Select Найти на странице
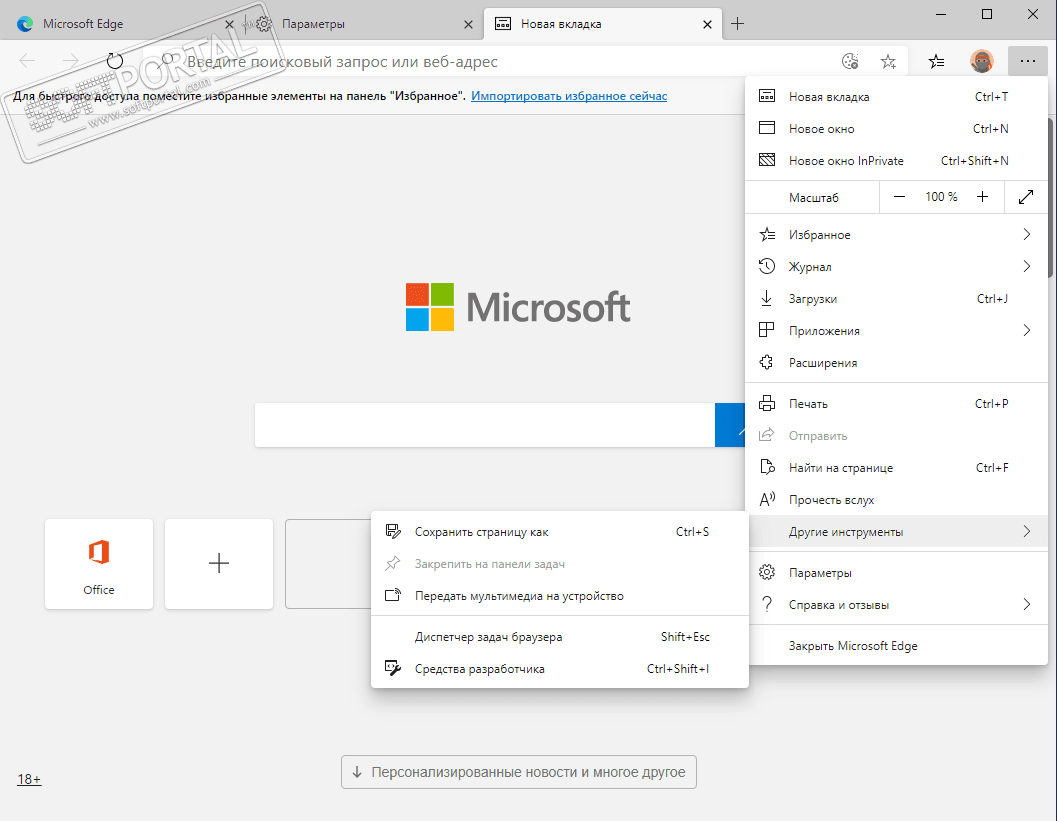The width and height of the screenshot is (1057, 821). (x=896, y=468)
